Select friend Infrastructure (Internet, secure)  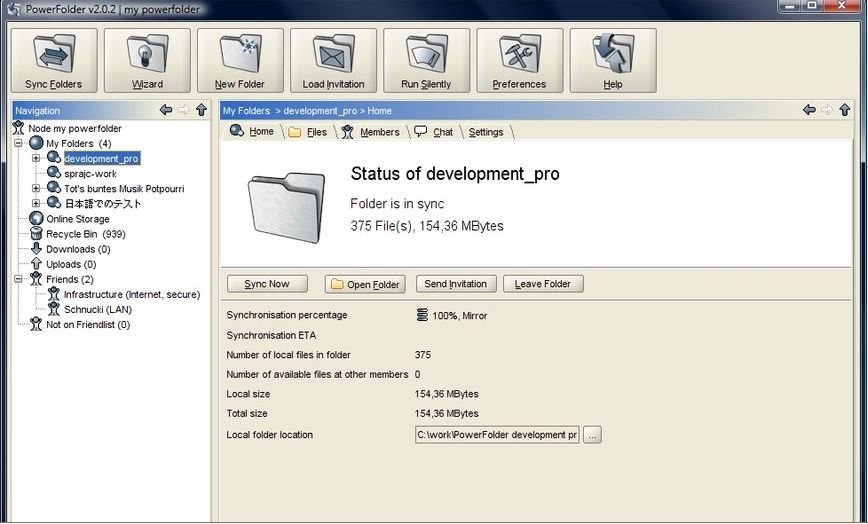132,294
